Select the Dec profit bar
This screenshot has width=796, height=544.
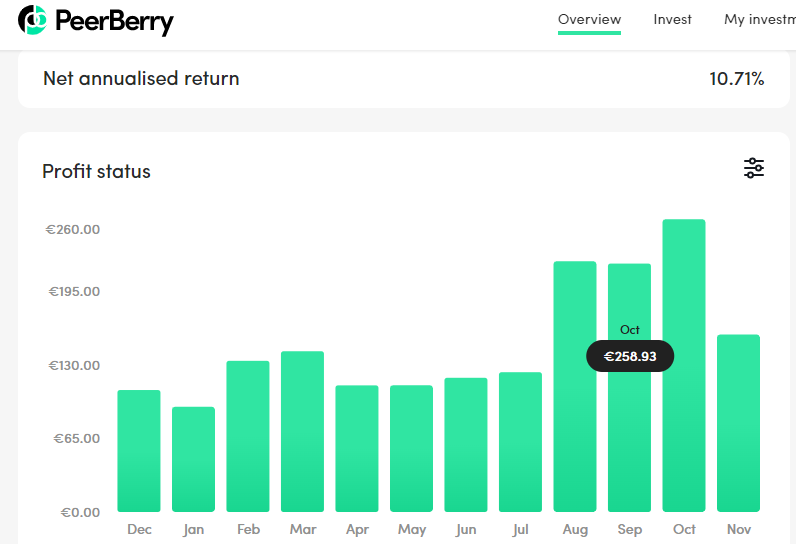click(x=139, y=451)
